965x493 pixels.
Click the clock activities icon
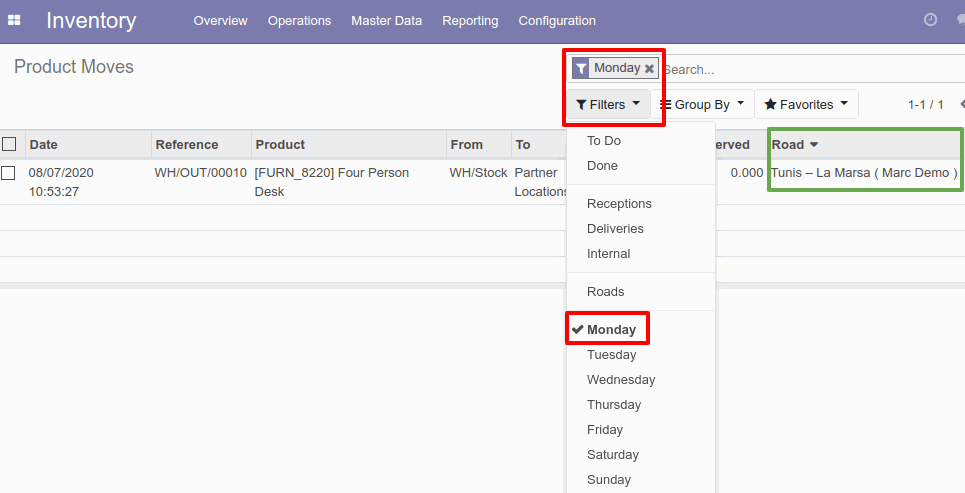pyautogui.click(x=930, y=20)
